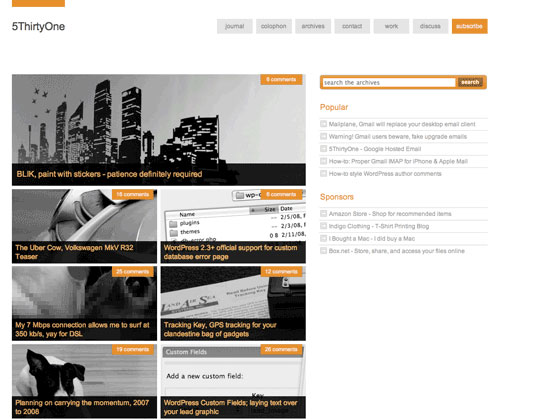
Task: Open the 7 Mbps connection DSL post thumbnail
Action: 85,303
